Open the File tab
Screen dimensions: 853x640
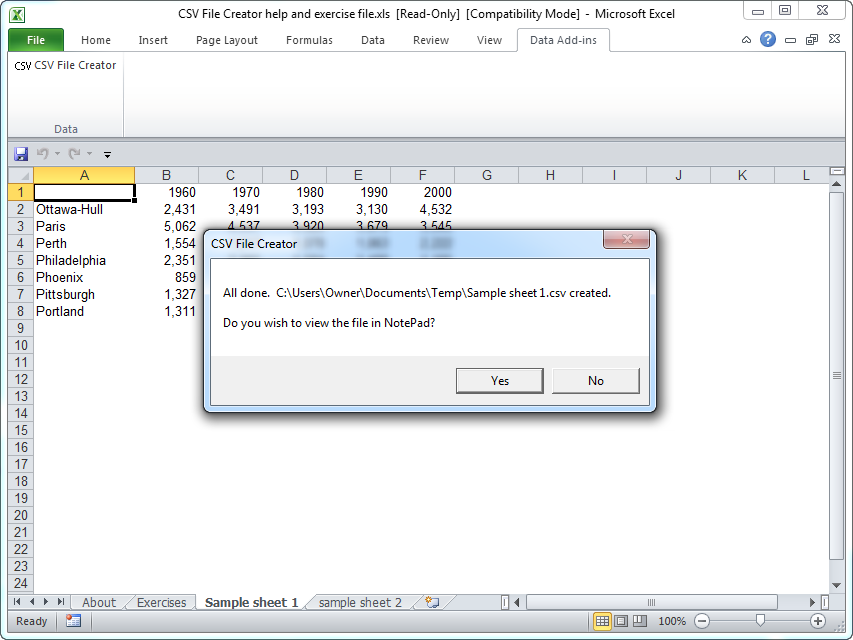(x=36, y=40)
